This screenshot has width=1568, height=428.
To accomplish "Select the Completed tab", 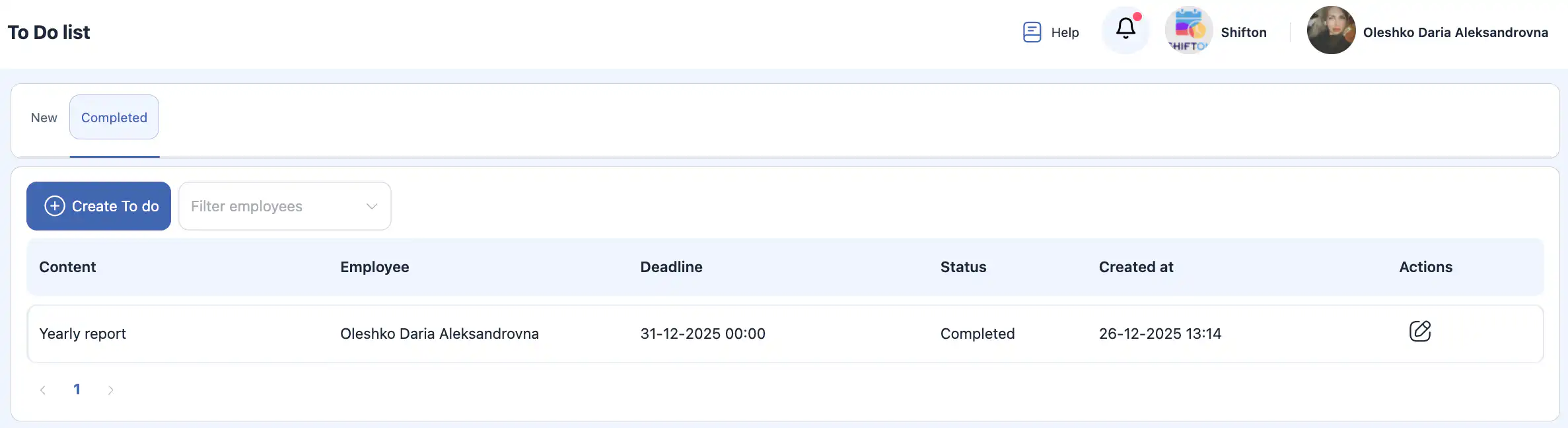I will 114,118.
